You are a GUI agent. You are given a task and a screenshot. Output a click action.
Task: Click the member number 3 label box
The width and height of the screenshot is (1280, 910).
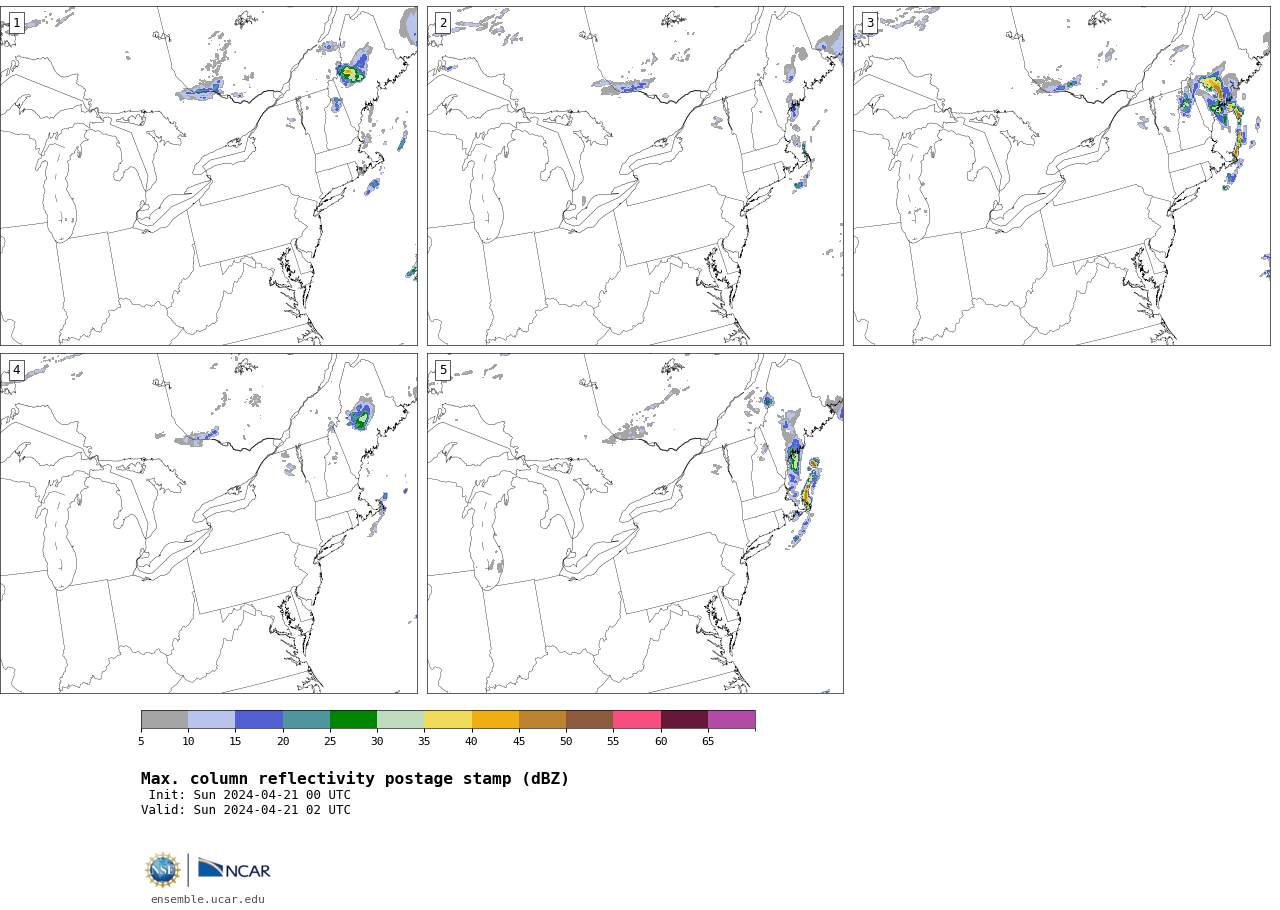click(870, 23)
